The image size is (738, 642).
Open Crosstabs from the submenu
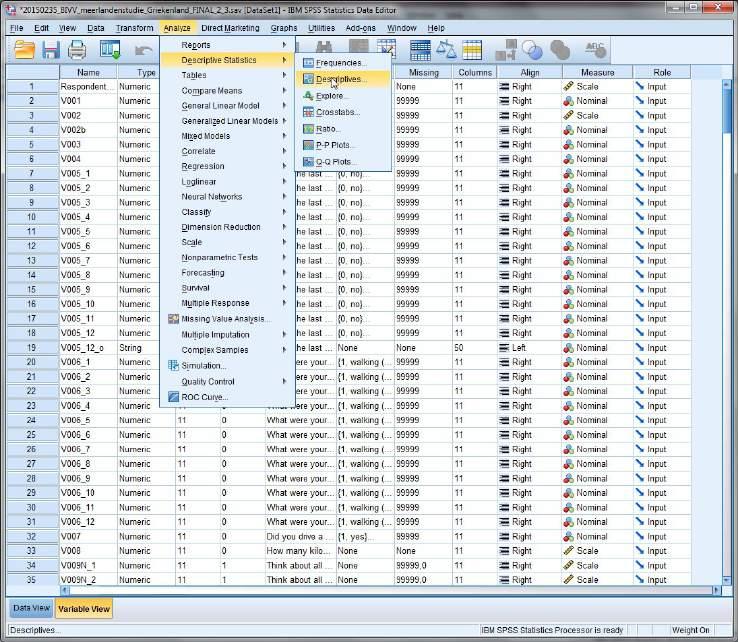tap(344, 112)
